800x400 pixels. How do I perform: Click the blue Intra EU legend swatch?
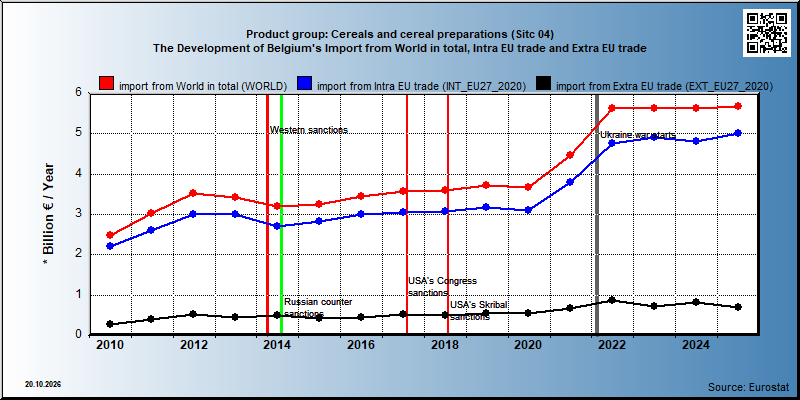coord(305,84)
